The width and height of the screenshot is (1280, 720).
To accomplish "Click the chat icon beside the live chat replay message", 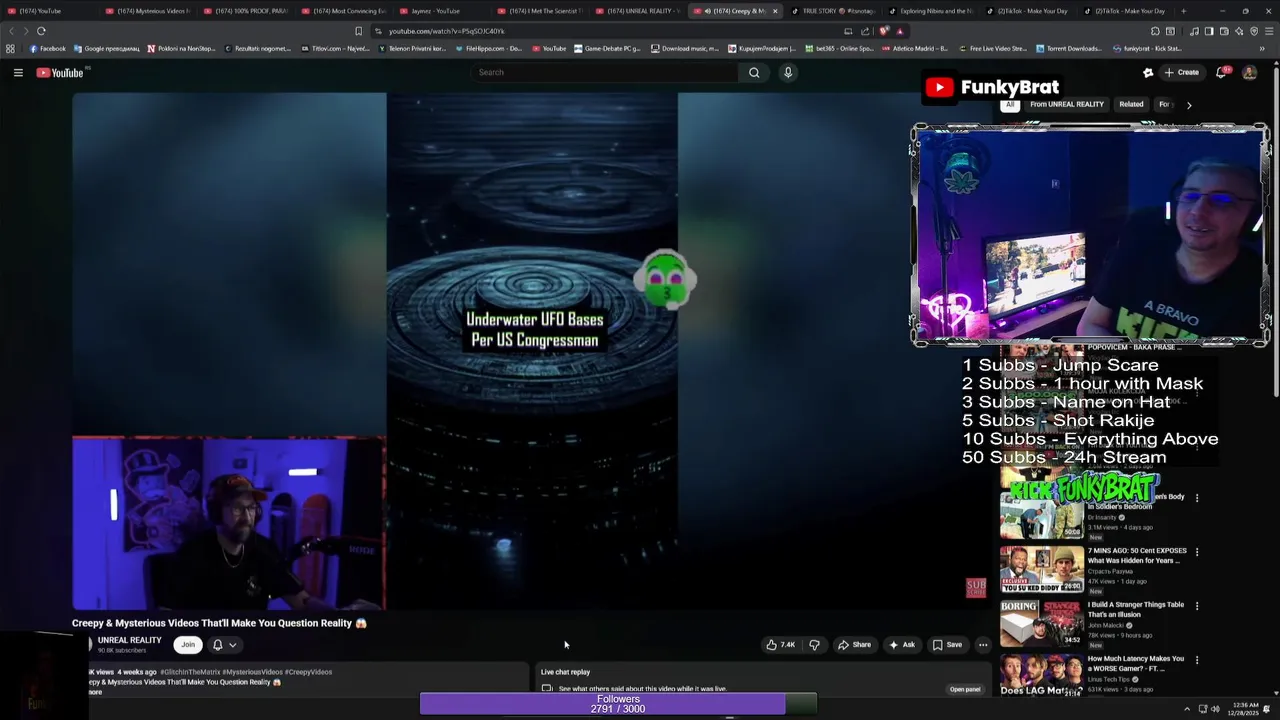I will (x=547, y=688).
